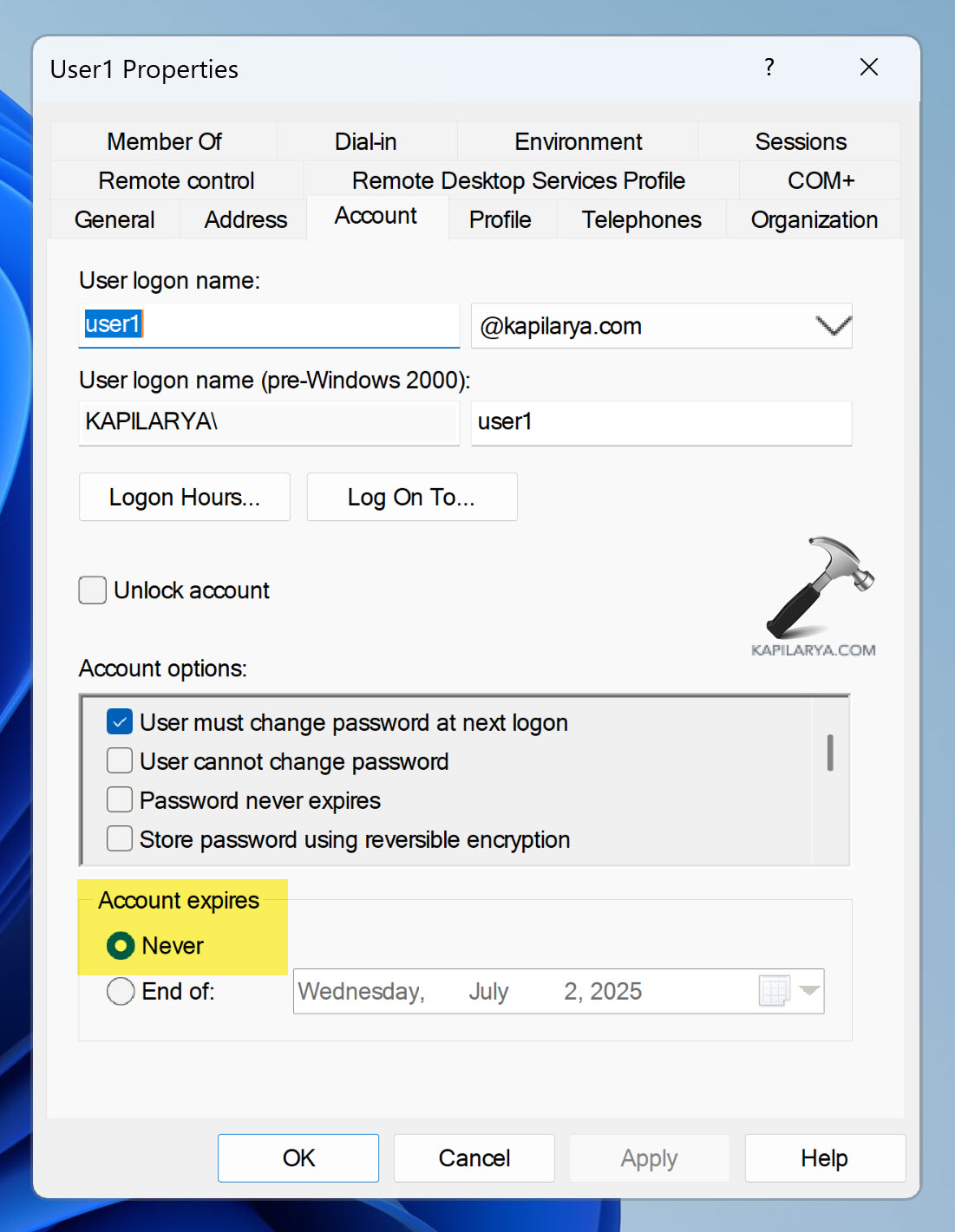
Task: Expand the @kapilarya.com domain dropdown
Action: [x=833, y=326]
